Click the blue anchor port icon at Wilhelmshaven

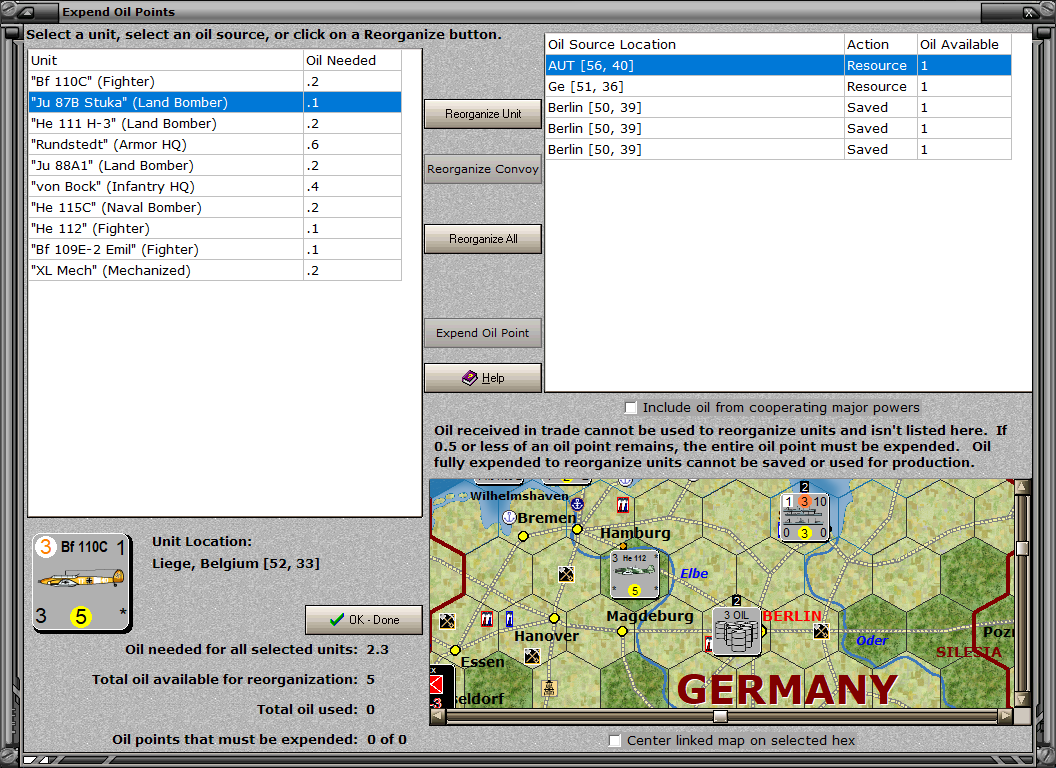[x=577, y=504]
